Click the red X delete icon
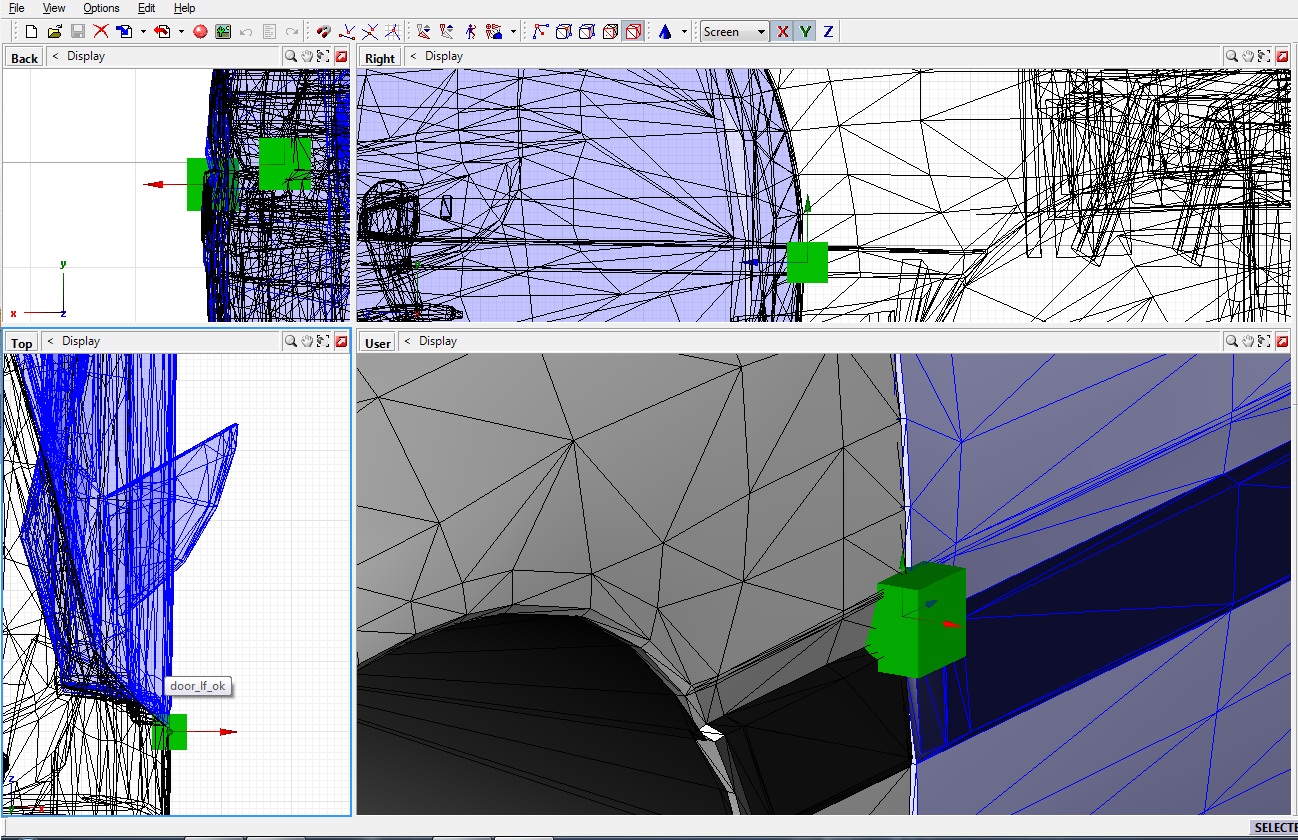 [x=100, y=32]
